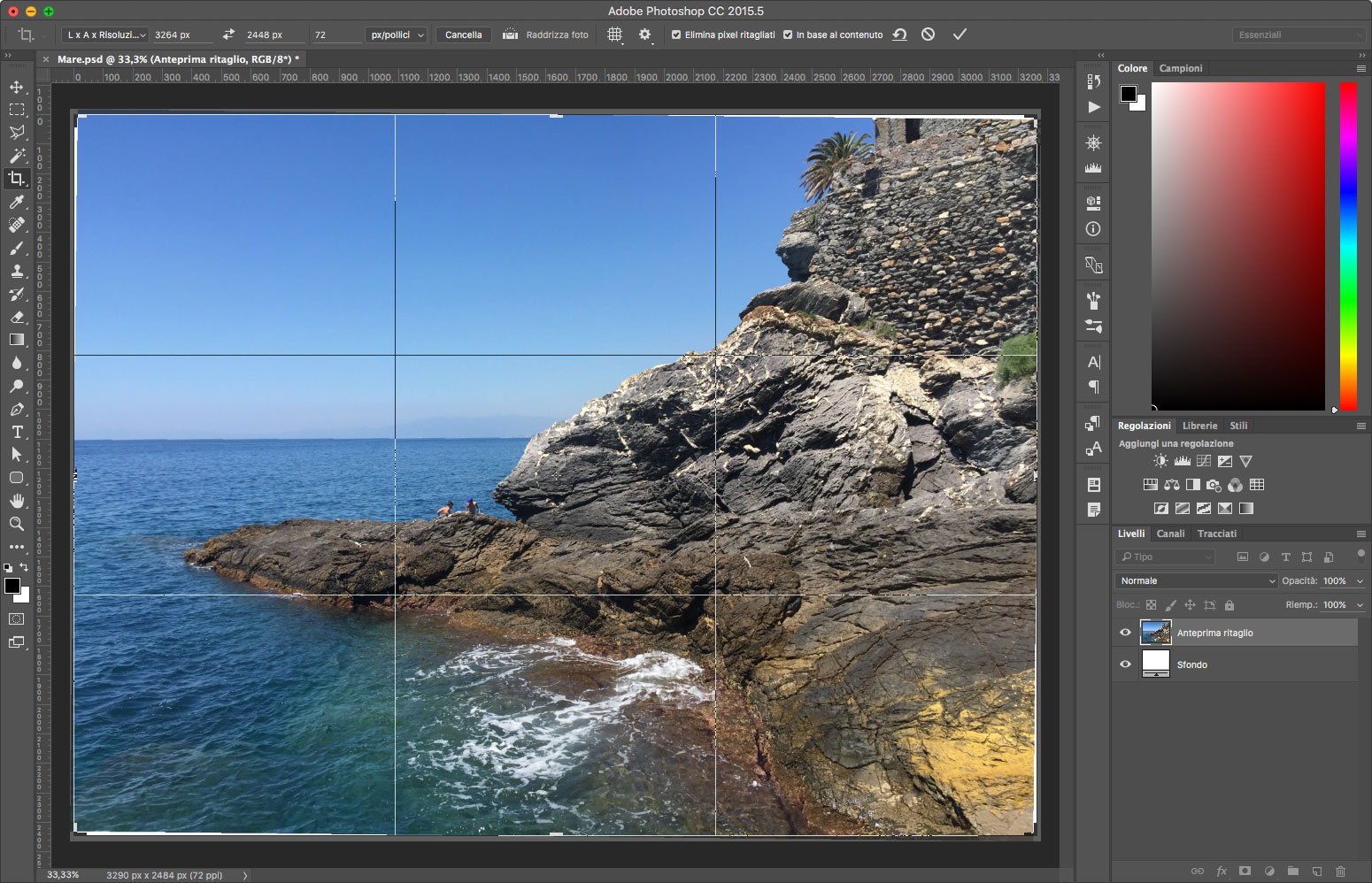Image resolution: width=1372 pixels, height=883 pixels.
Task: Click the resolution field showing 72
Action: click(x=336, y=35)
